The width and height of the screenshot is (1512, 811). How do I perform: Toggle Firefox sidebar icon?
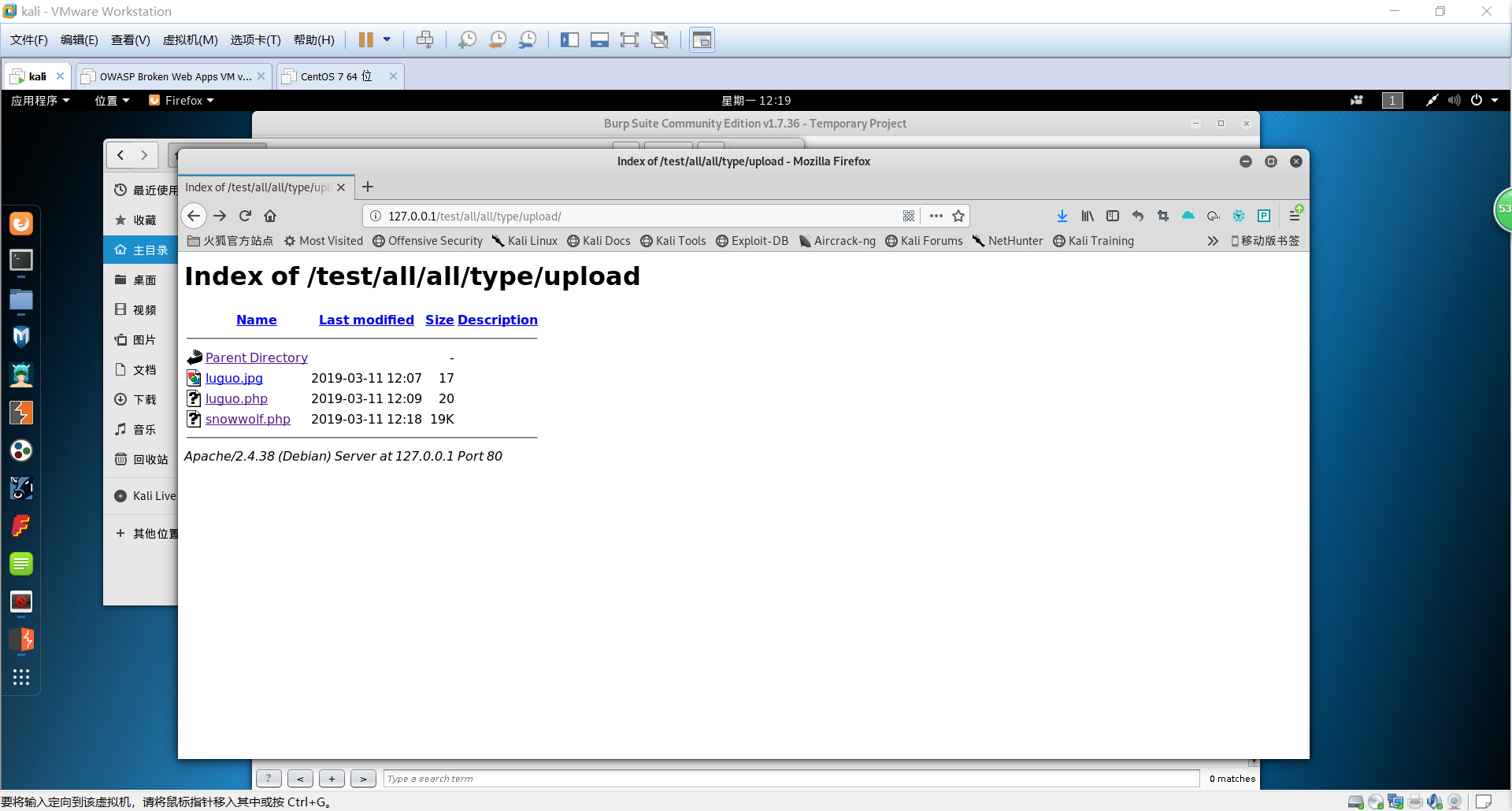(x=1113, y=216)
